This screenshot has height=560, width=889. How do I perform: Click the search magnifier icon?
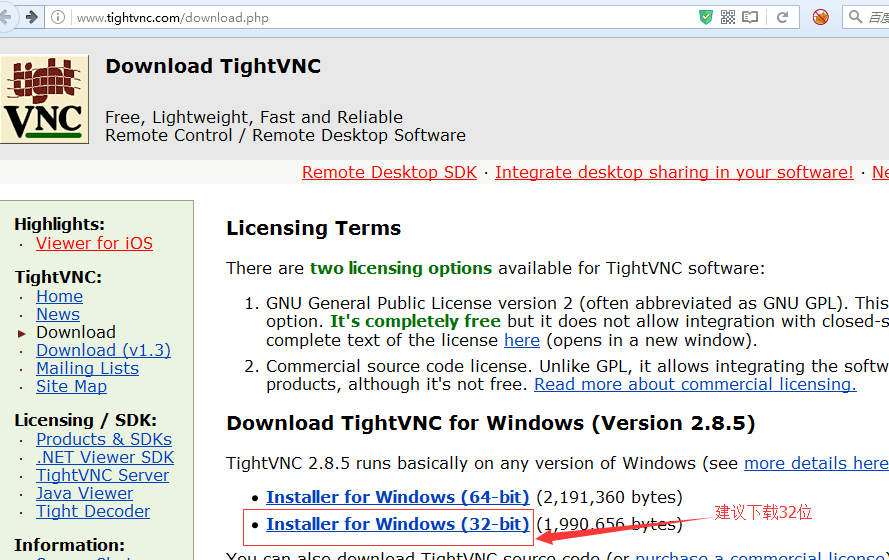[x=855, y=17]
